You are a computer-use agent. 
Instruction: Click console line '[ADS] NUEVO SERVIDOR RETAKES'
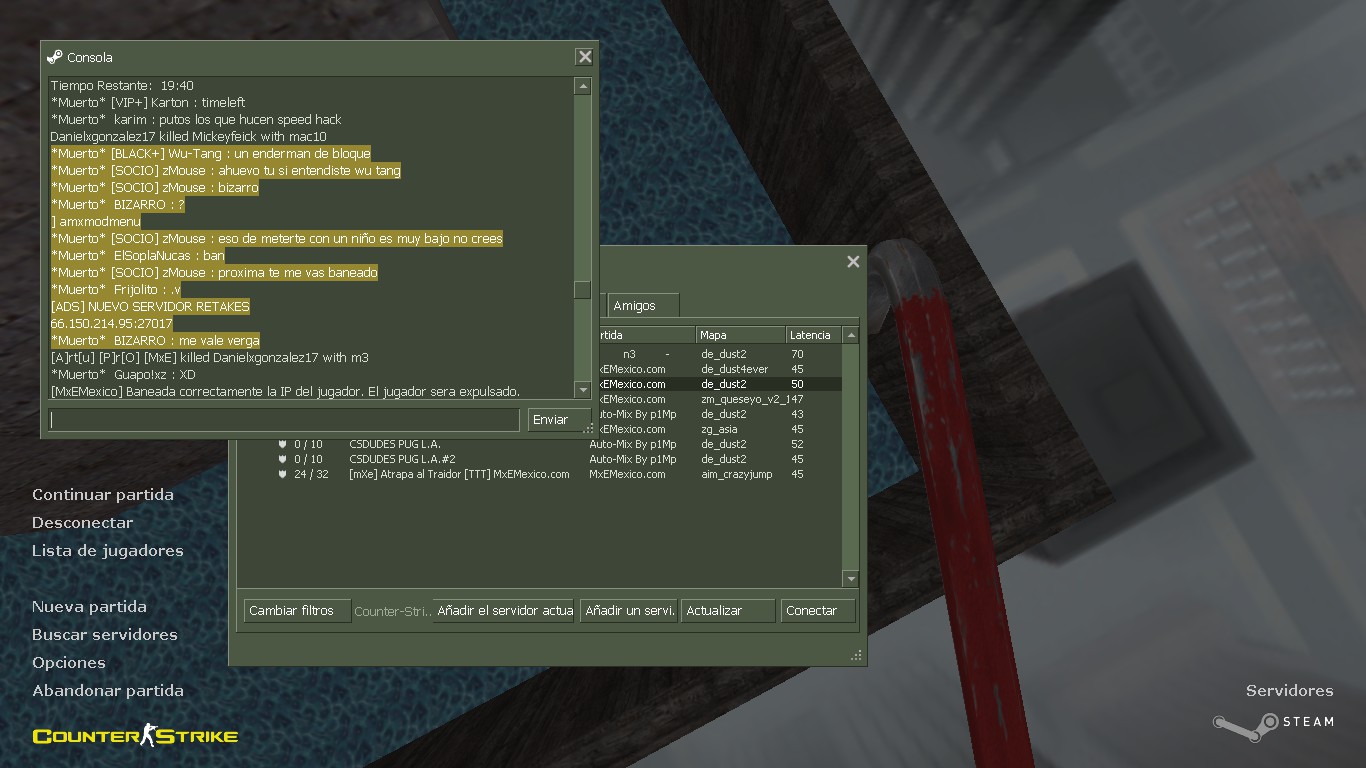(x=150, y=307)
